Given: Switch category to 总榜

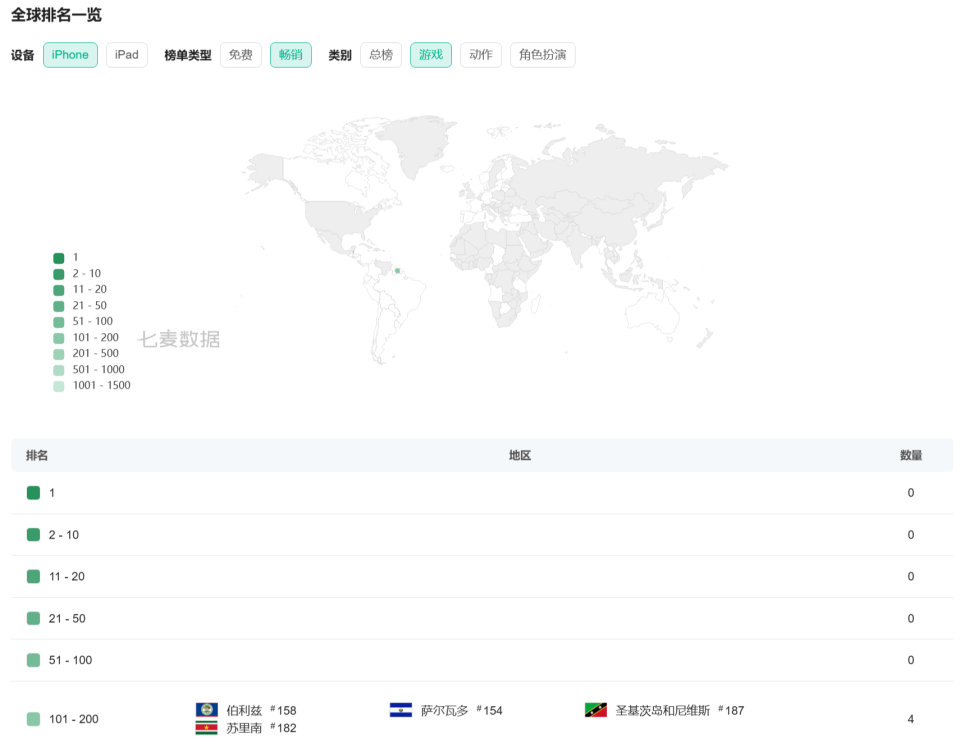Looking at the screenshot, I should tap(381, 55).
